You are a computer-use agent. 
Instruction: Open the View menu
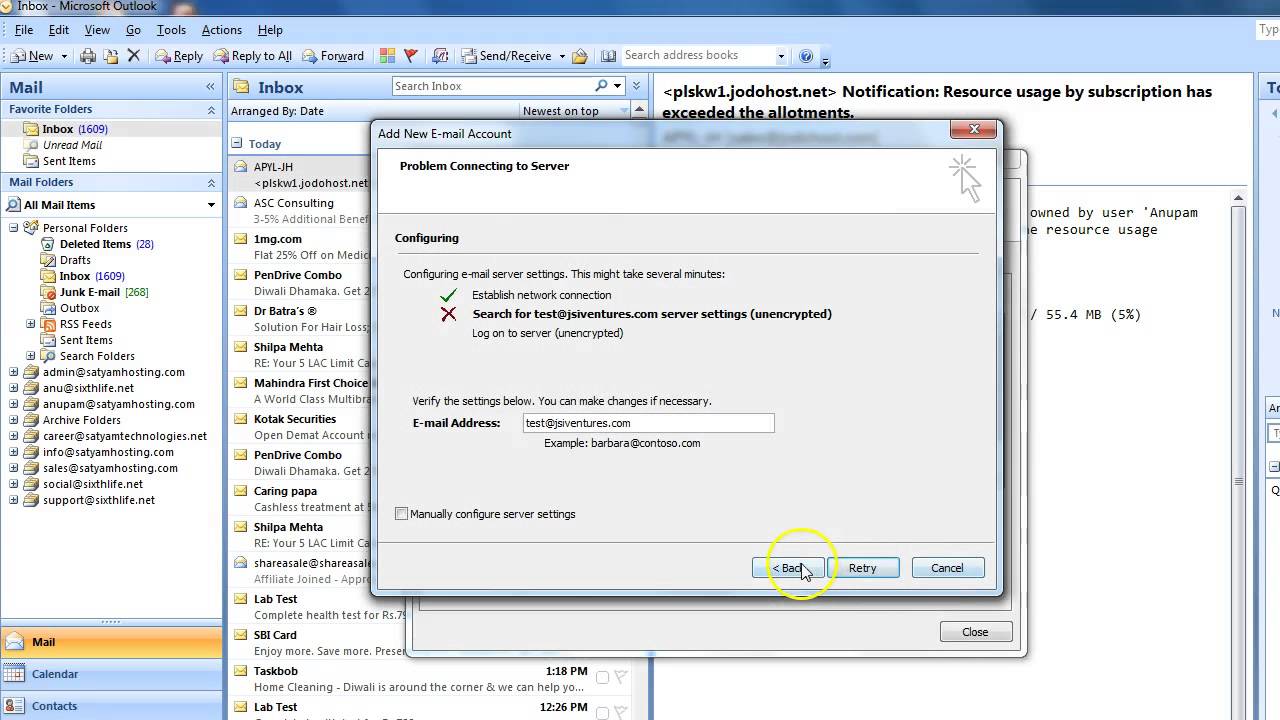97,30
